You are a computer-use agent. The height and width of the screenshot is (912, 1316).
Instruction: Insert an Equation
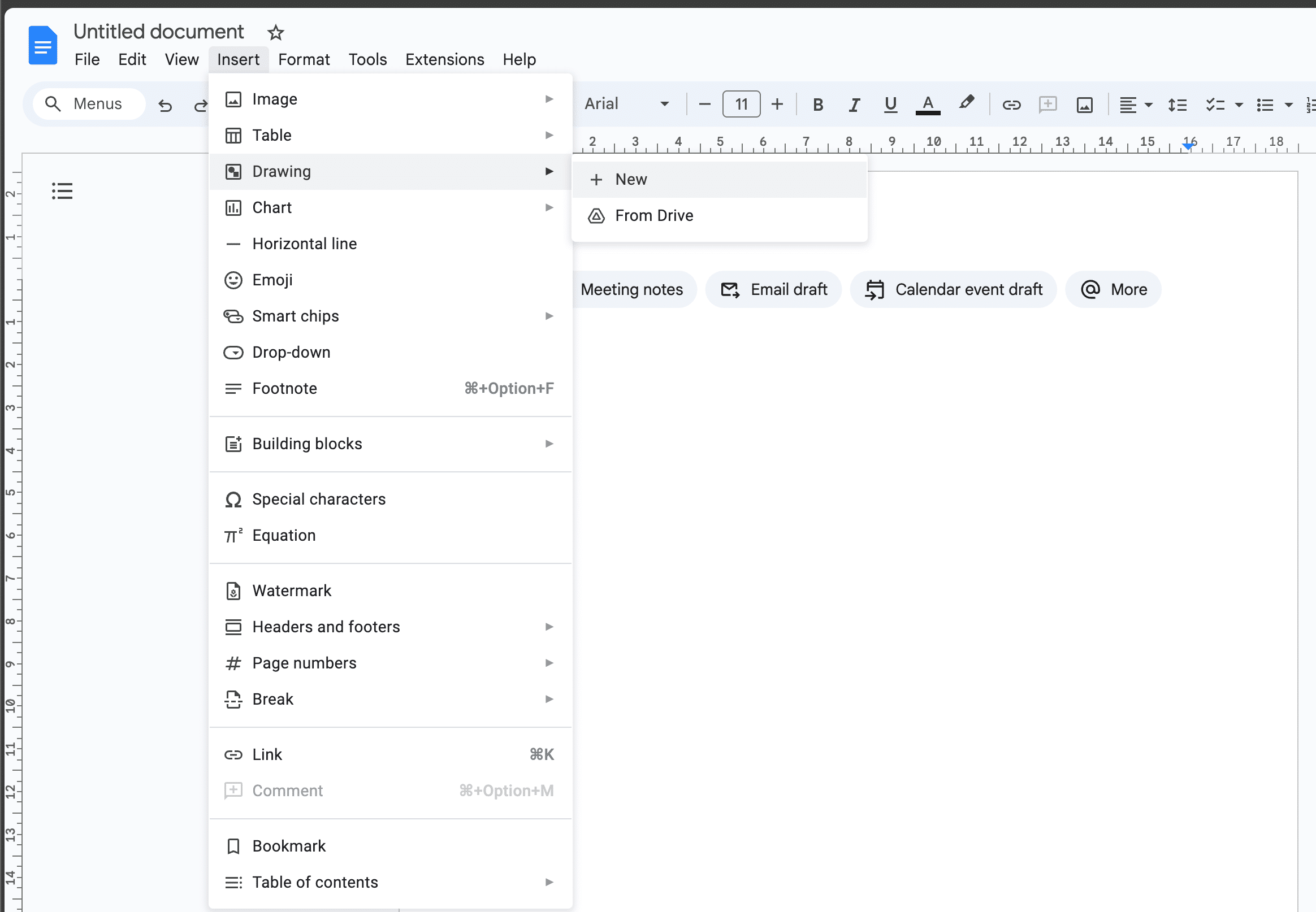391,536
